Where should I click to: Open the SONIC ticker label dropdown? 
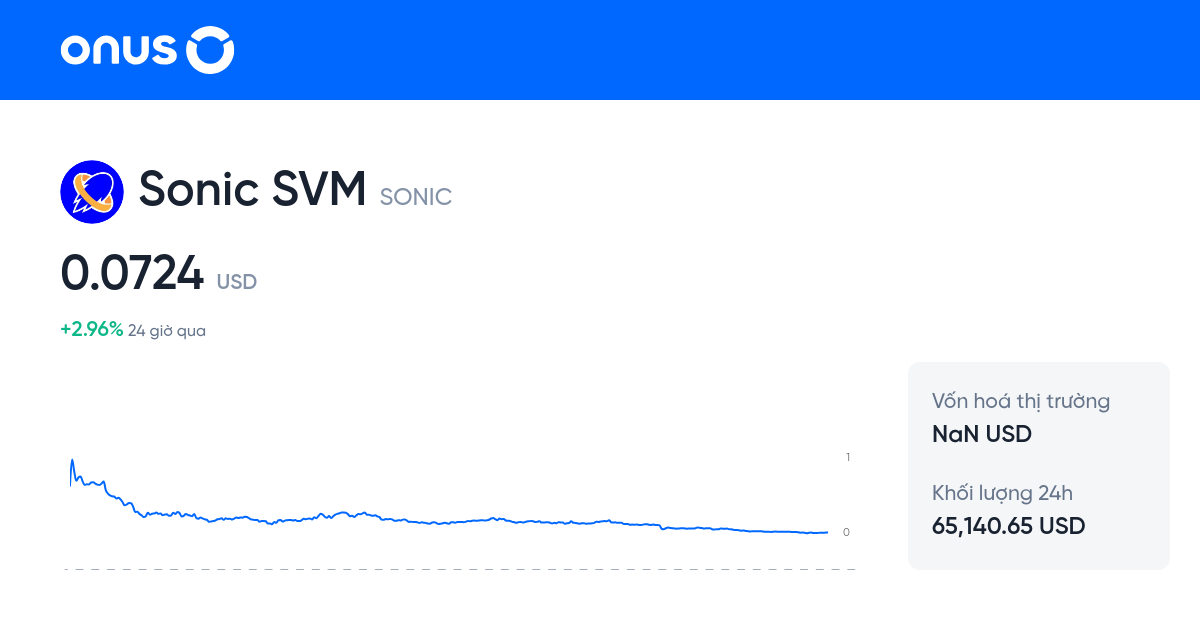pyautogui.click(x=415, y=197)
